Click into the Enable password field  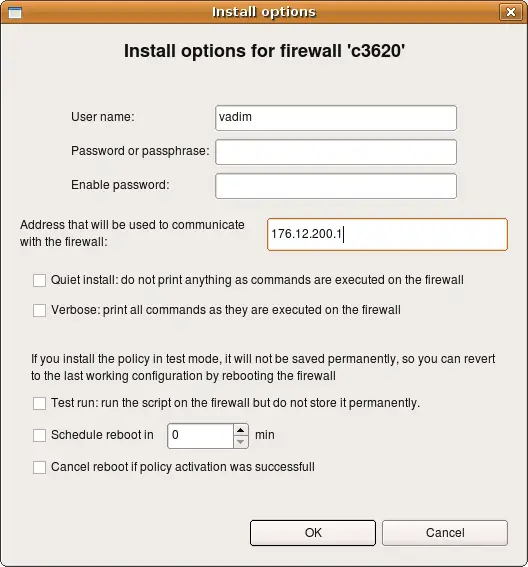pos(336,186)
